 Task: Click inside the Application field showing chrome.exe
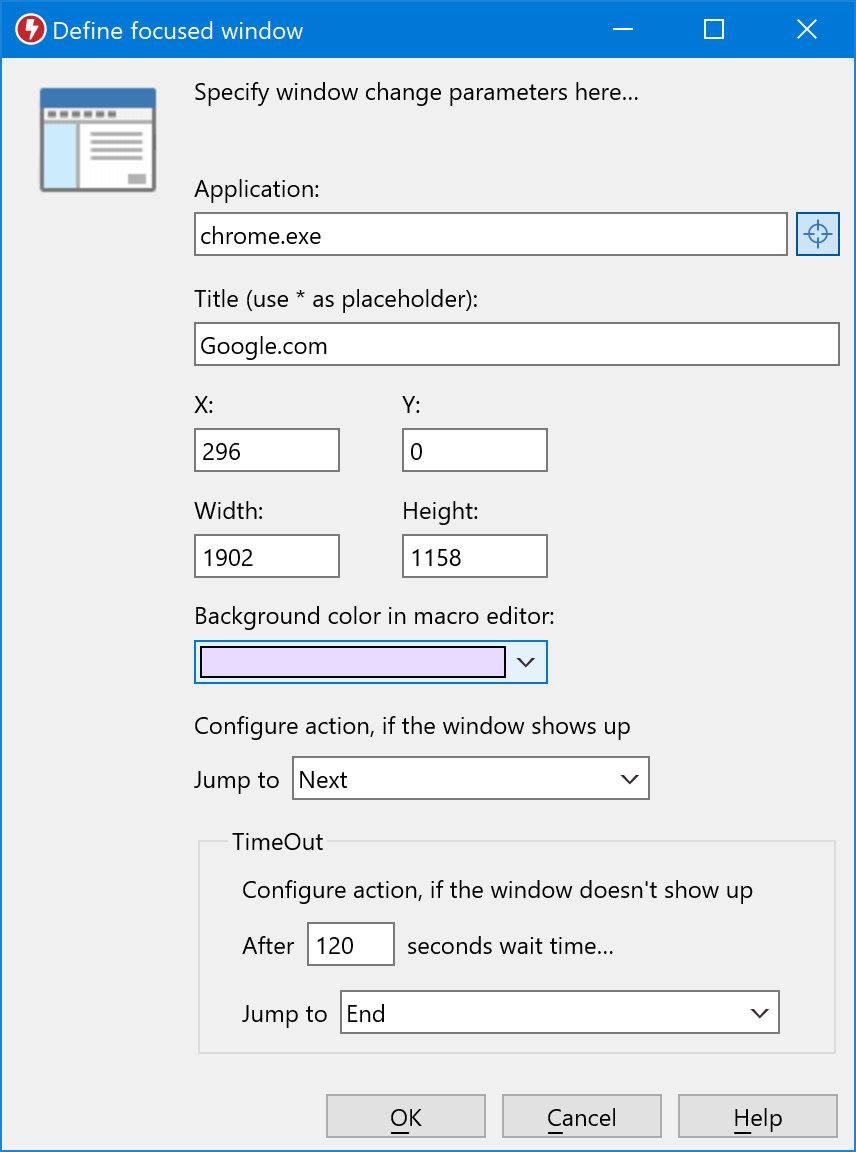coord(400,234)
